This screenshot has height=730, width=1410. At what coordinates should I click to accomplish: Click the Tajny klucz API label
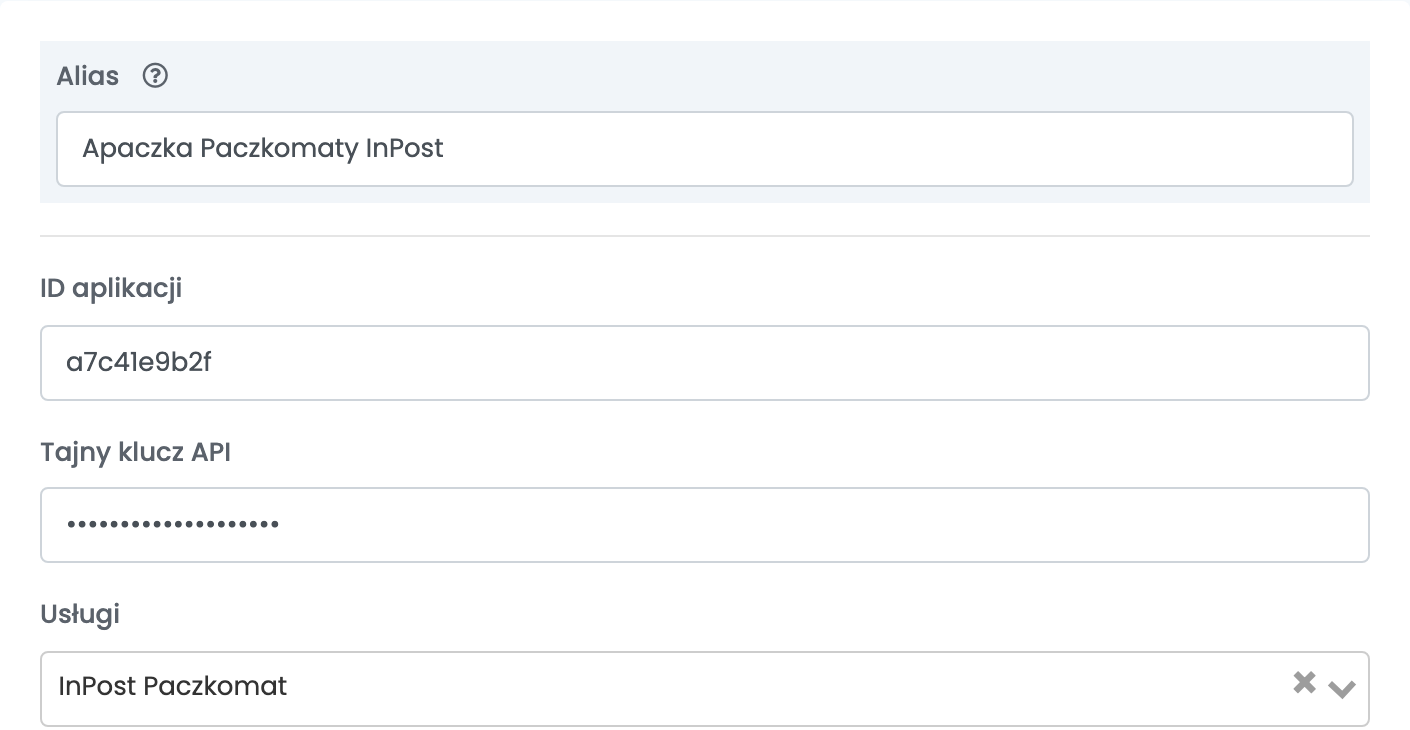[x=136, y=452]
